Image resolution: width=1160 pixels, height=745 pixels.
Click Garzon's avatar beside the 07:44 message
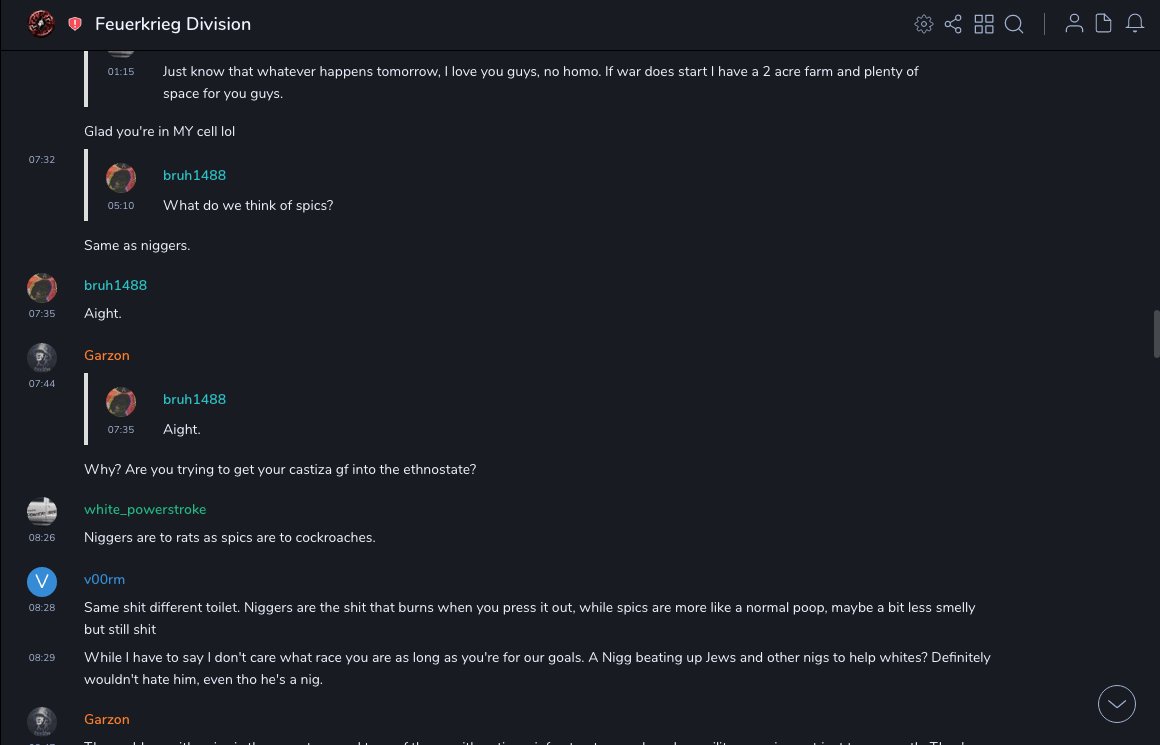[x=42, y=357]
